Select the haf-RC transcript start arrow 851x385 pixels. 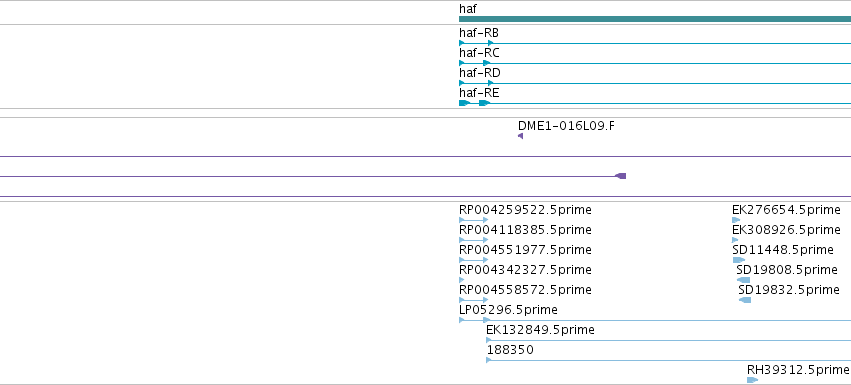pyautogui.click(x=462, y=63)
